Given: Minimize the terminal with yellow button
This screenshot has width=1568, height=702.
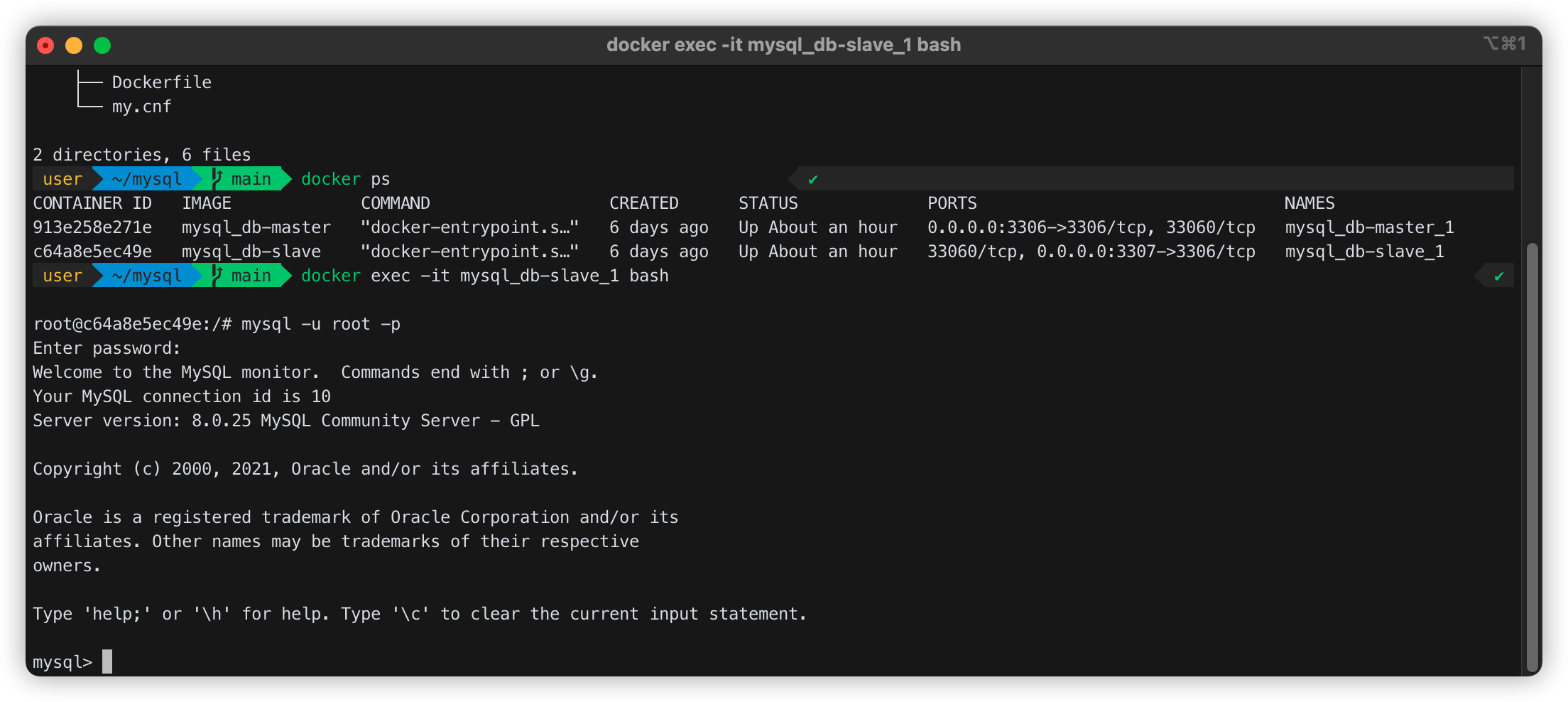Looking at the screenshot, I should 74,45.
